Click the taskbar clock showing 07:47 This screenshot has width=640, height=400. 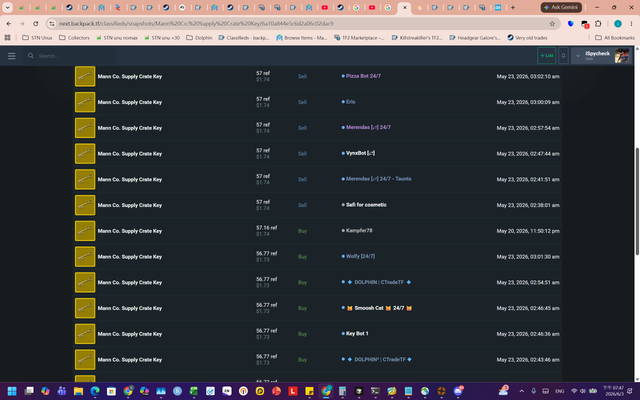tap(613, 391)
